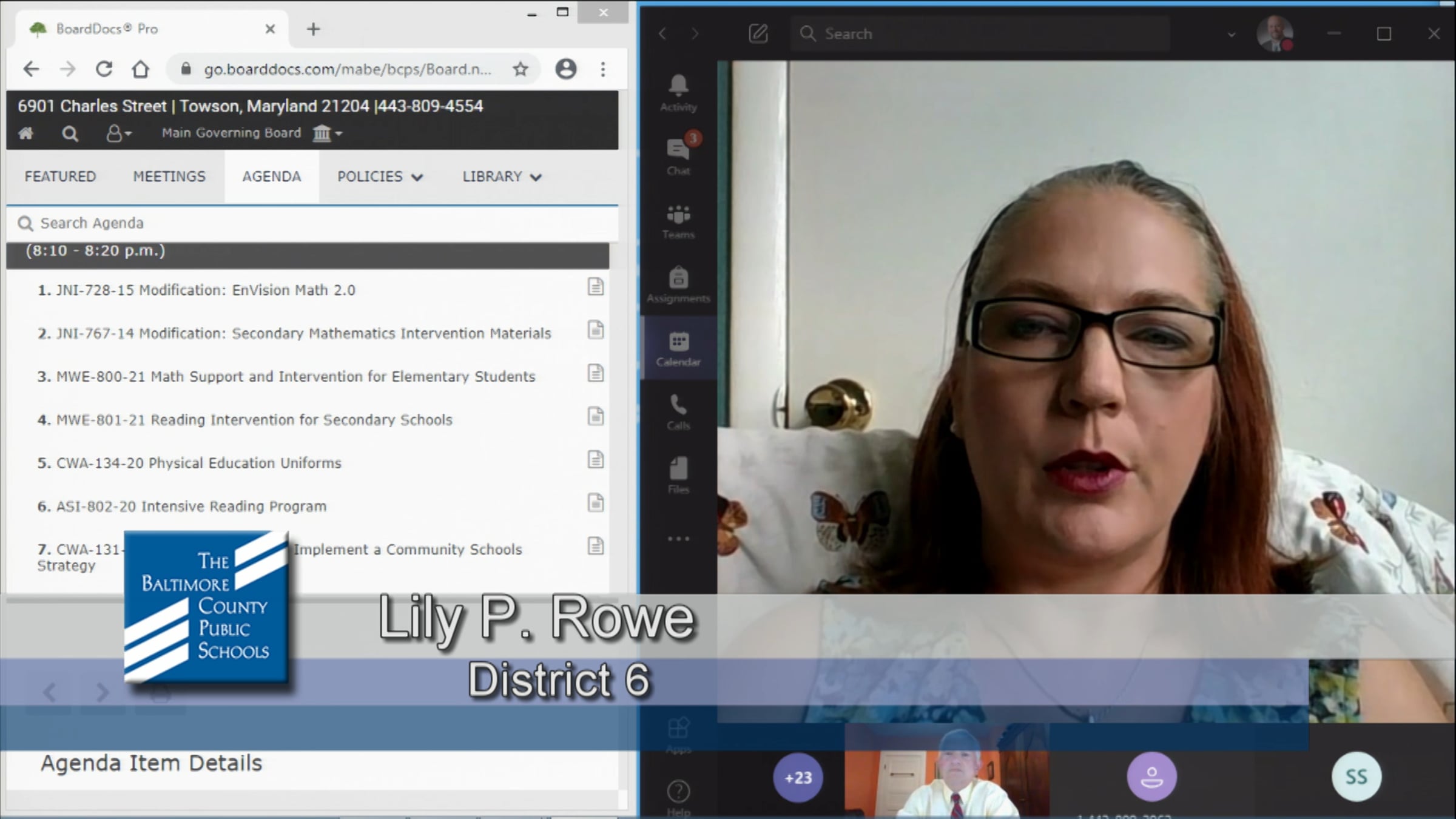Bookmark this page with the star
This screenshot has height=819, width=1456.
(521, 69)
